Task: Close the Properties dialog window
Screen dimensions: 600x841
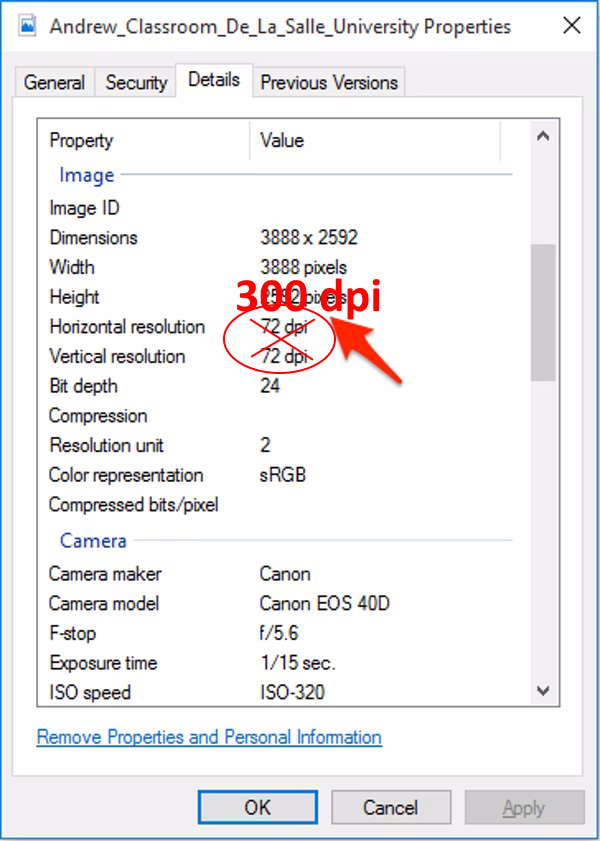Action: pos(571,26)
